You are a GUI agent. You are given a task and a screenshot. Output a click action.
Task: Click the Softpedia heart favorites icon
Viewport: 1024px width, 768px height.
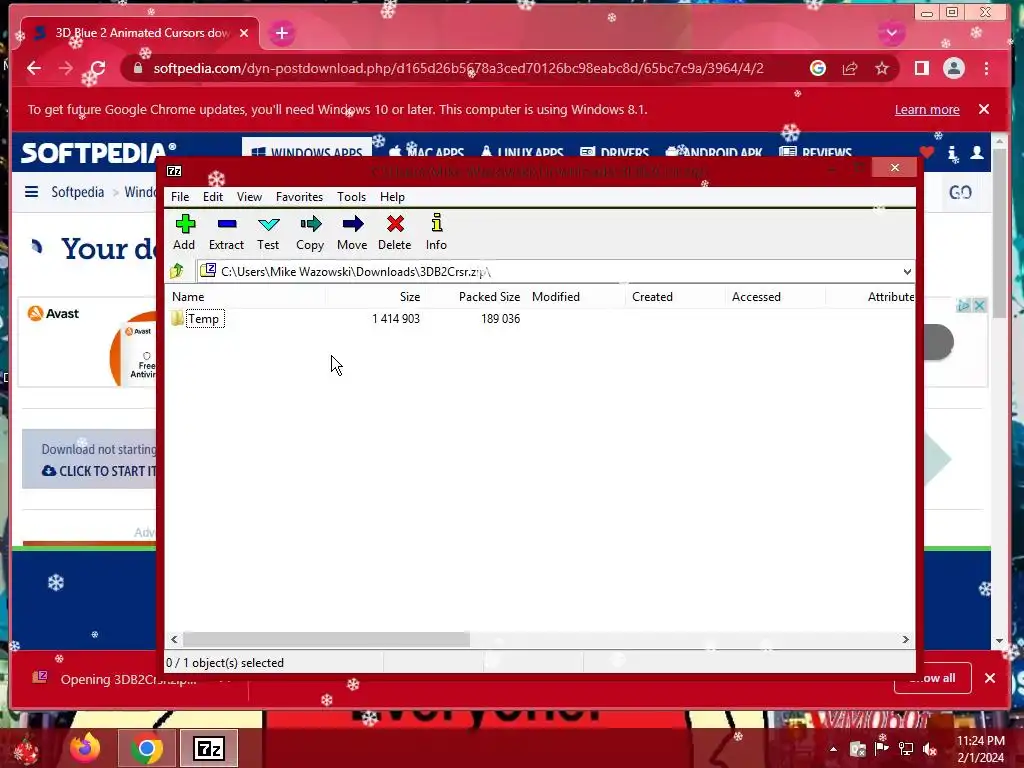[927, 153]
